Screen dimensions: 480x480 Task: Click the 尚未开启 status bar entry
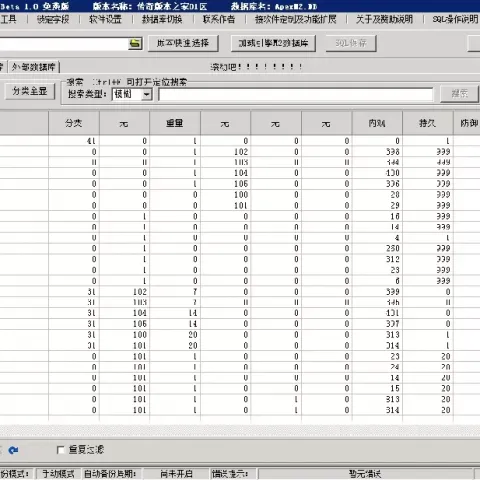176,474
